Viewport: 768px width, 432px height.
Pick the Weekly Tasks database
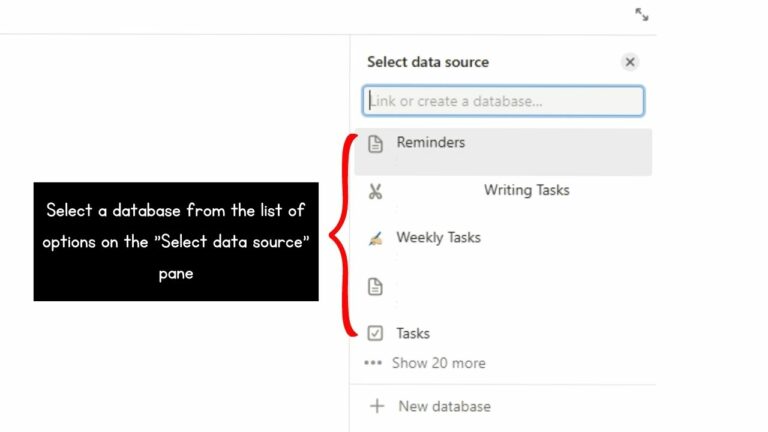[x=438, y=238]
